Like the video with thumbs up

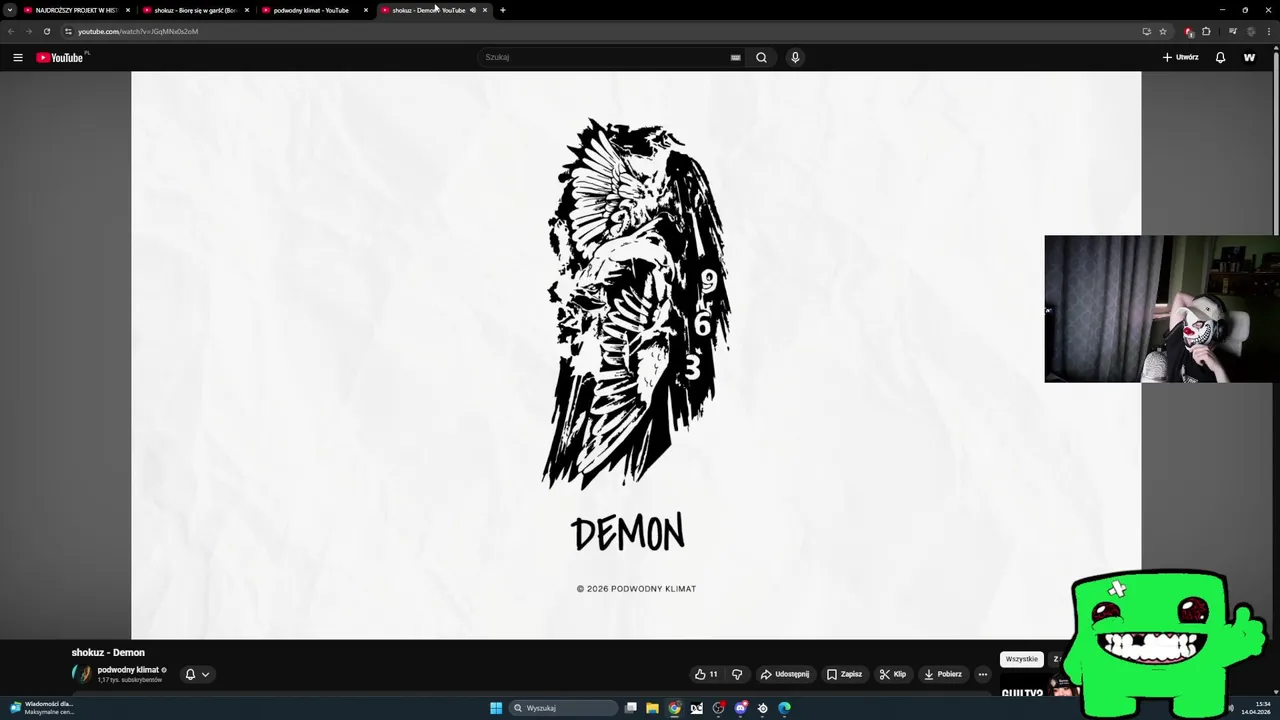click(706, 674)
